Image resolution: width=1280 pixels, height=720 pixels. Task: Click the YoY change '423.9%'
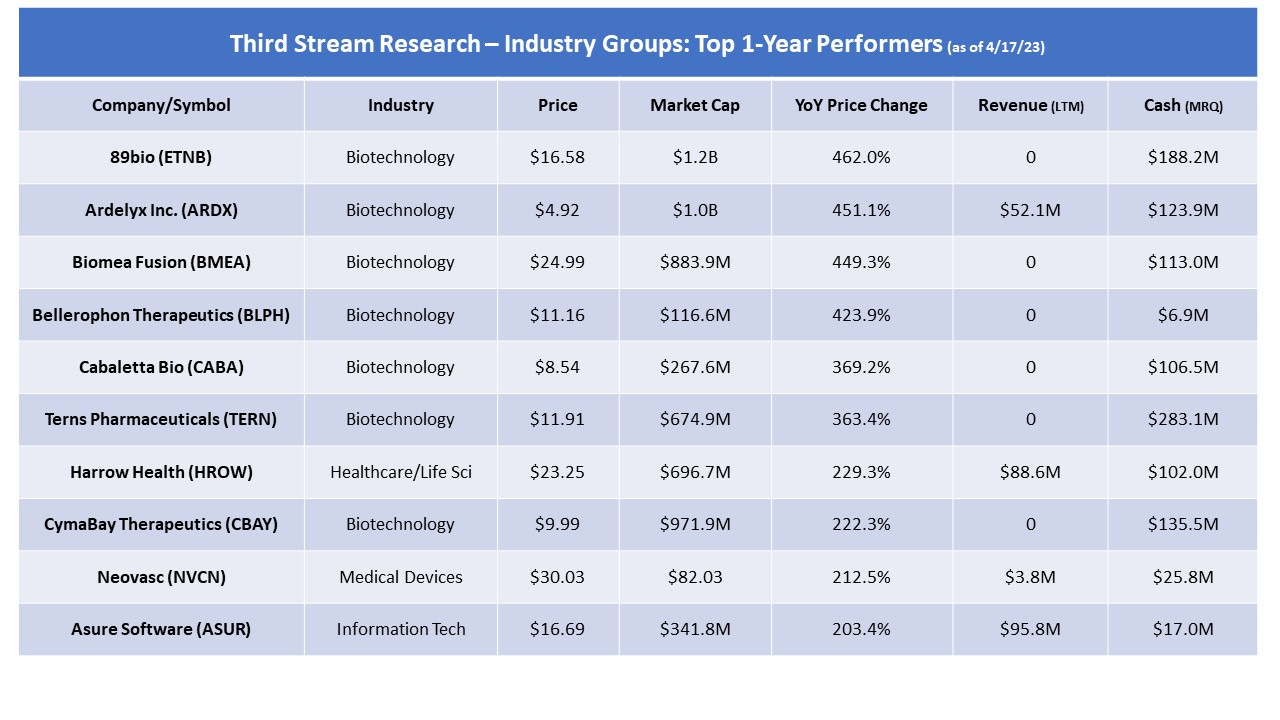861,315
